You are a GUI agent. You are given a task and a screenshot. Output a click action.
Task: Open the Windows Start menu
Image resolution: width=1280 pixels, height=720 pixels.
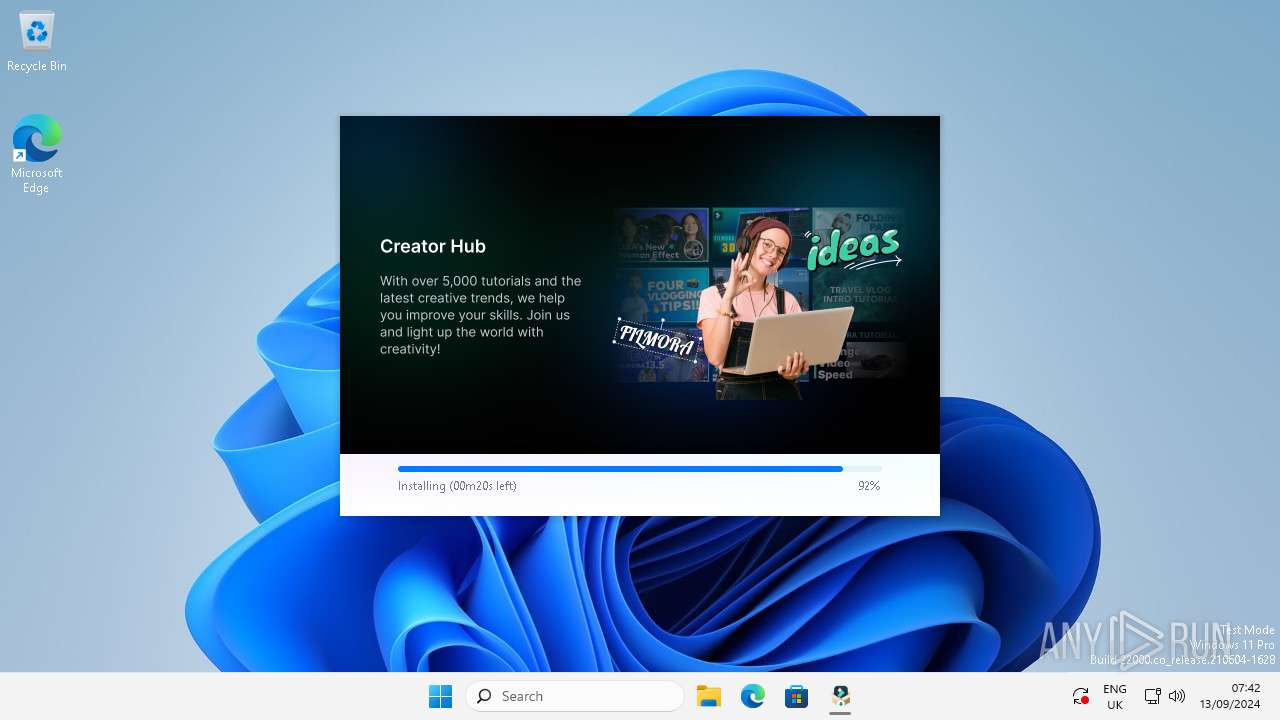[x=440, y=696]
